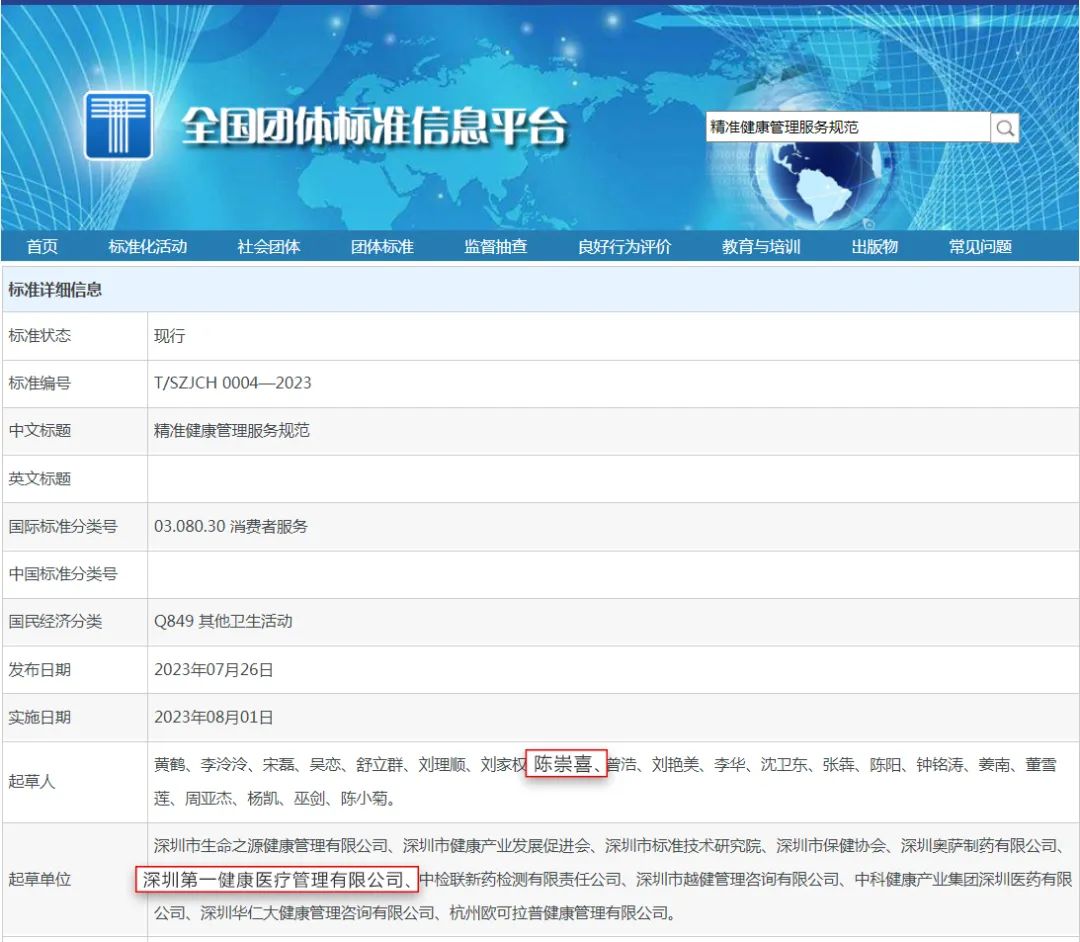
Task: Focus the search box containing 精准健康管理服务规范
Action: point(846,128)
